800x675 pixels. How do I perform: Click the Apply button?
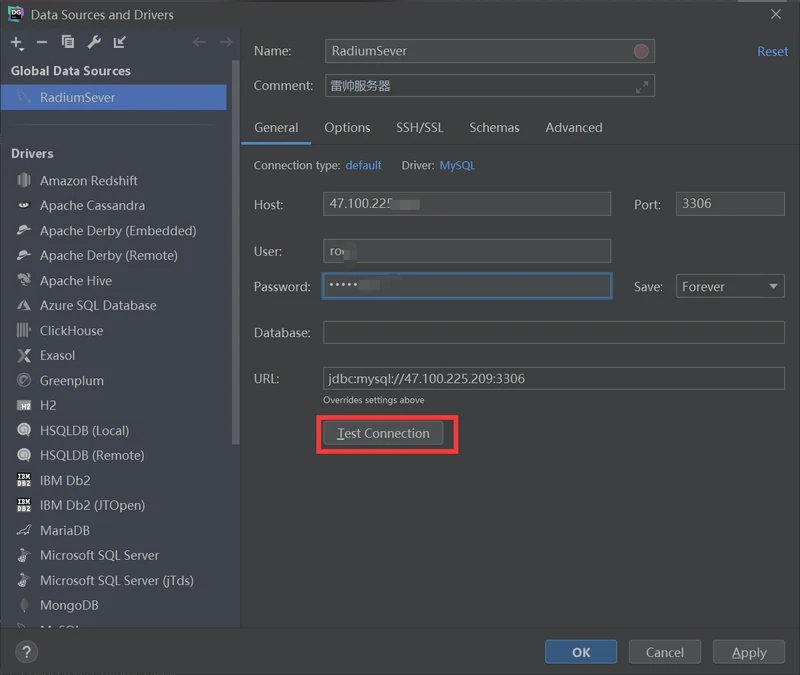coord(748,652)
